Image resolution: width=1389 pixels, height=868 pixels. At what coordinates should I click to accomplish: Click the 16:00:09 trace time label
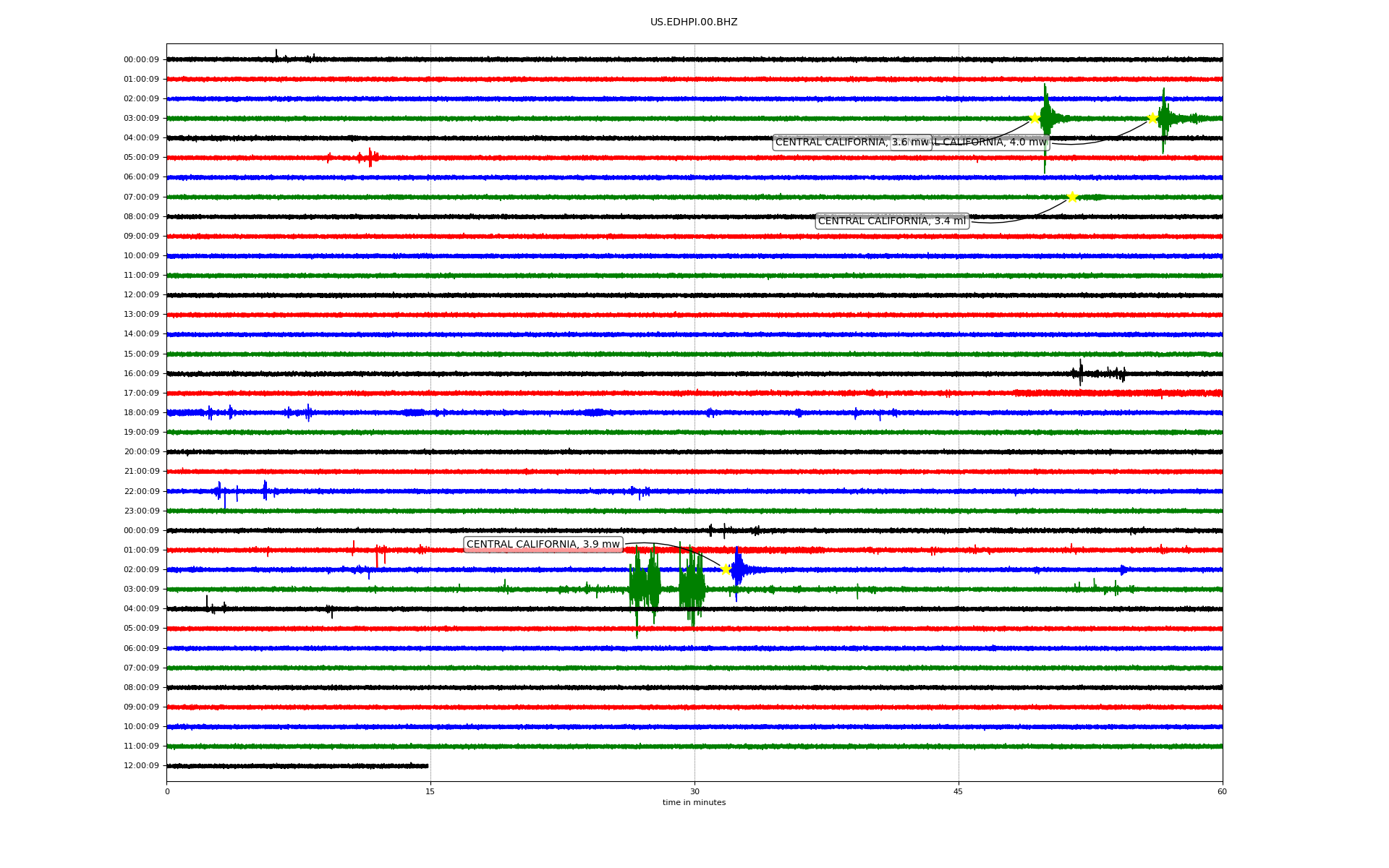(141, 374)
